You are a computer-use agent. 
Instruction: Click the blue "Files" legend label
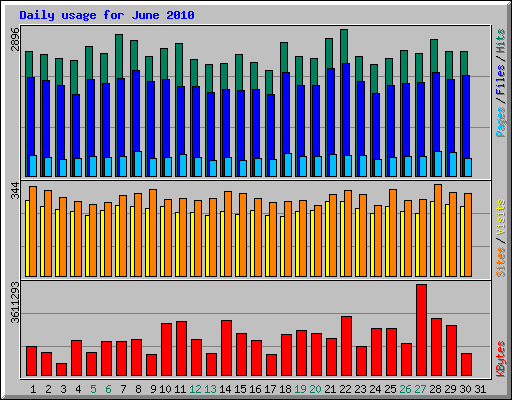click(x=501, y=80)
